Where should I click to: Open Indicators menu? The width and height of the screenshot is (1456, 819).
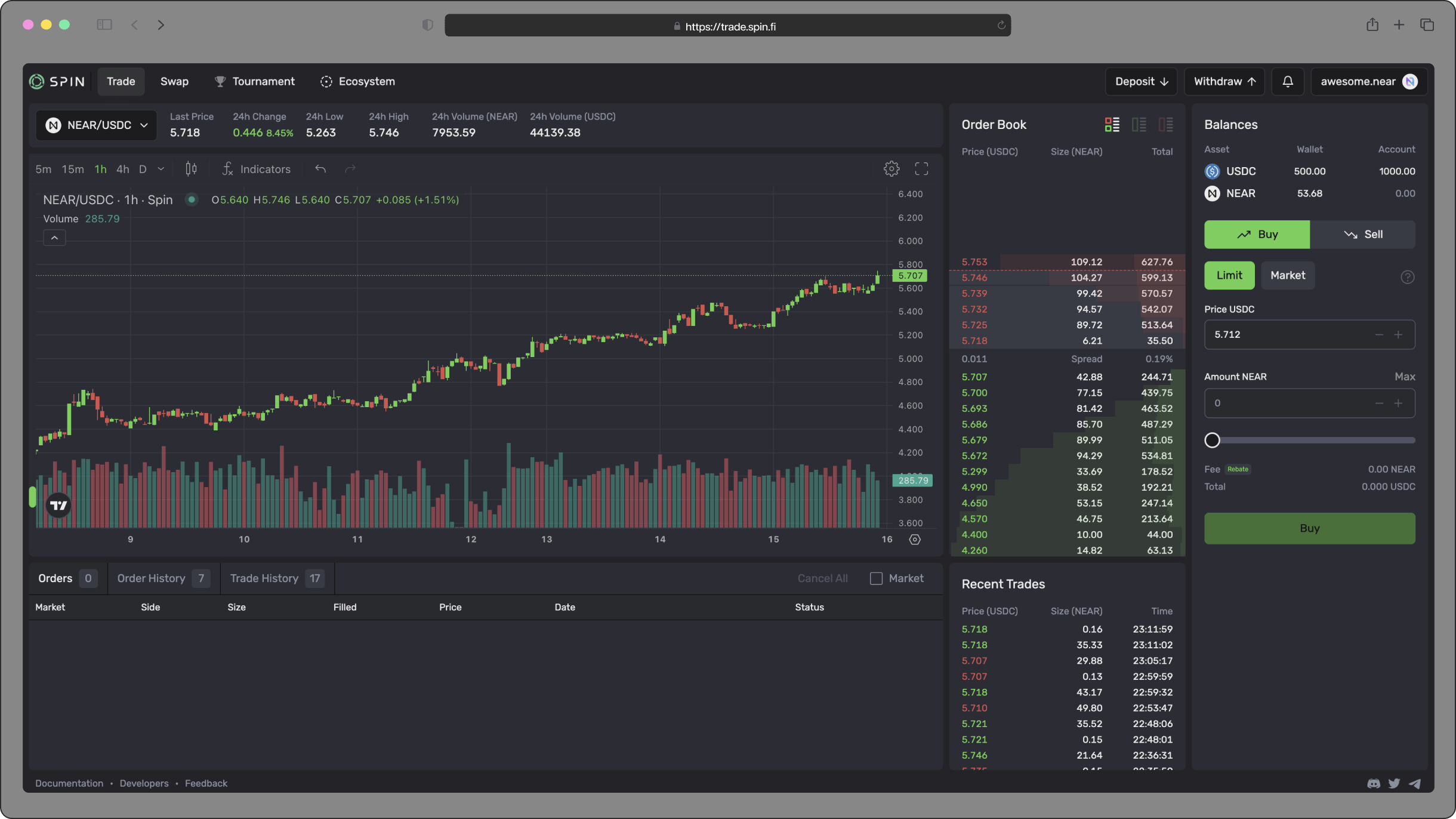(x=256, y=169)
